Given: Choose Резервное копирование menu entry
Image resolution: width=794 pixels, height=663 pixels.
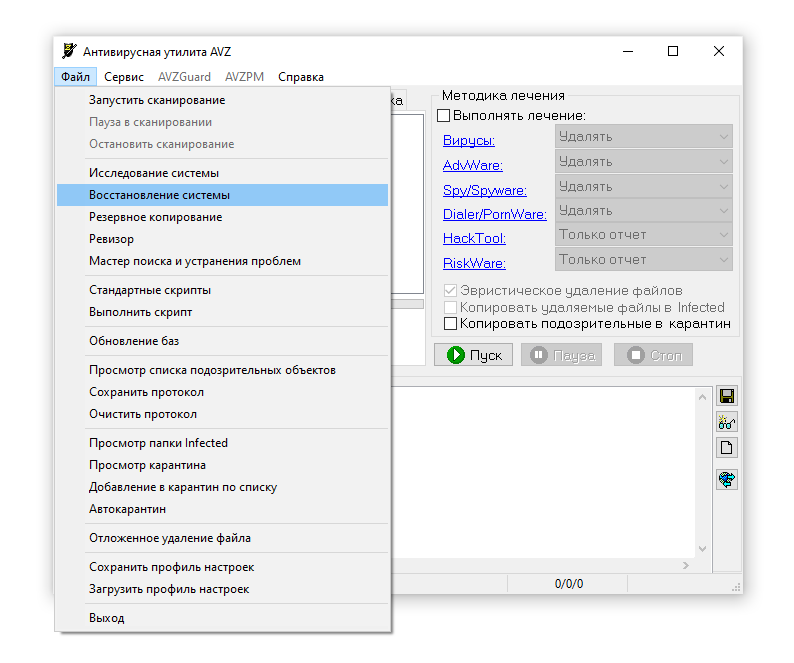Looking at the screenshot, I should tap(222, 217).
